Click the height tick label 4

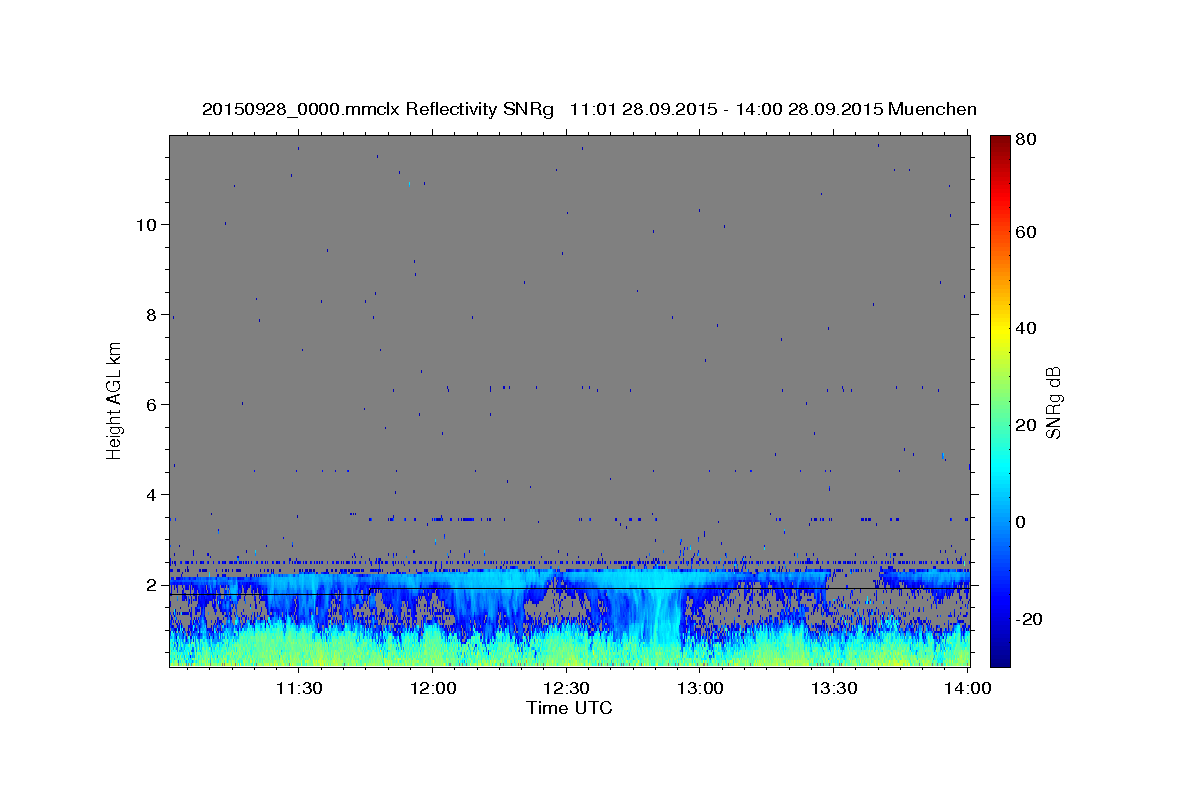click(152, 494)
